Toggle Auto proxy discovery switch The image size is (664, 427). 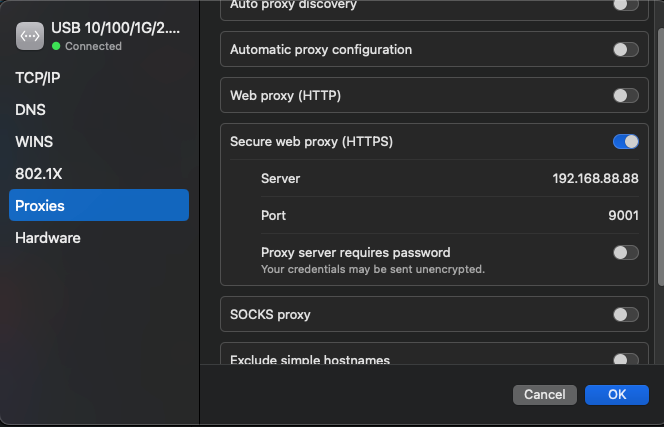[x=625, y=5]
